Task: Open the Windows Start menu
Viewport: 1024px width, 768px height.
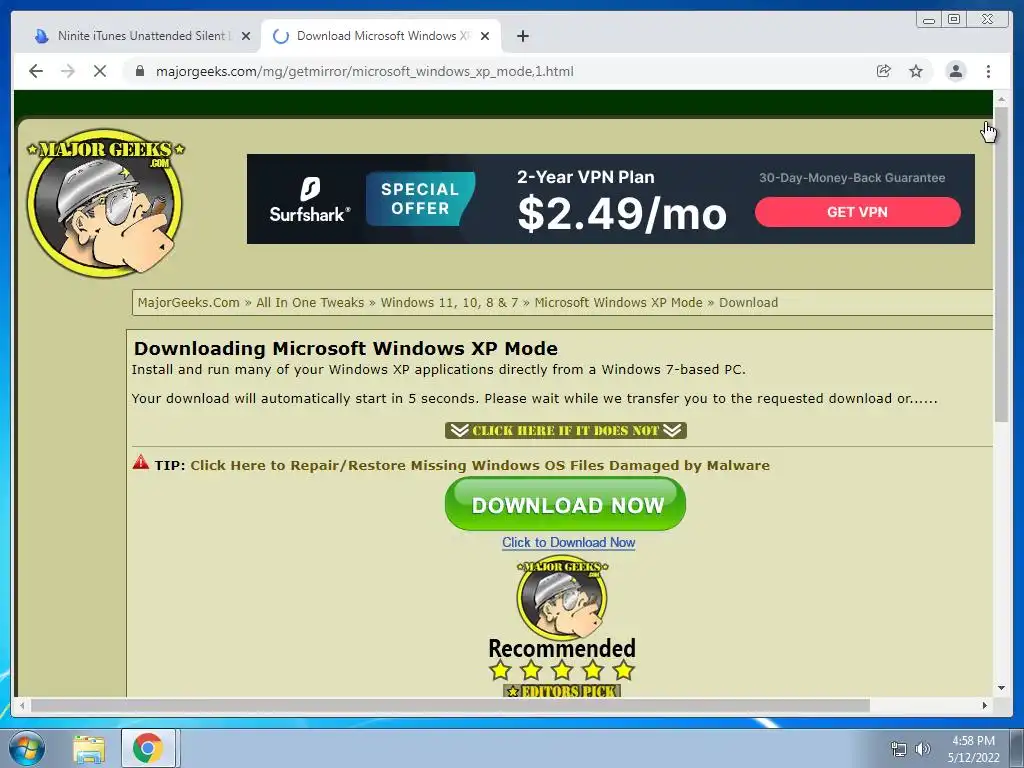Action: [26, 748]
